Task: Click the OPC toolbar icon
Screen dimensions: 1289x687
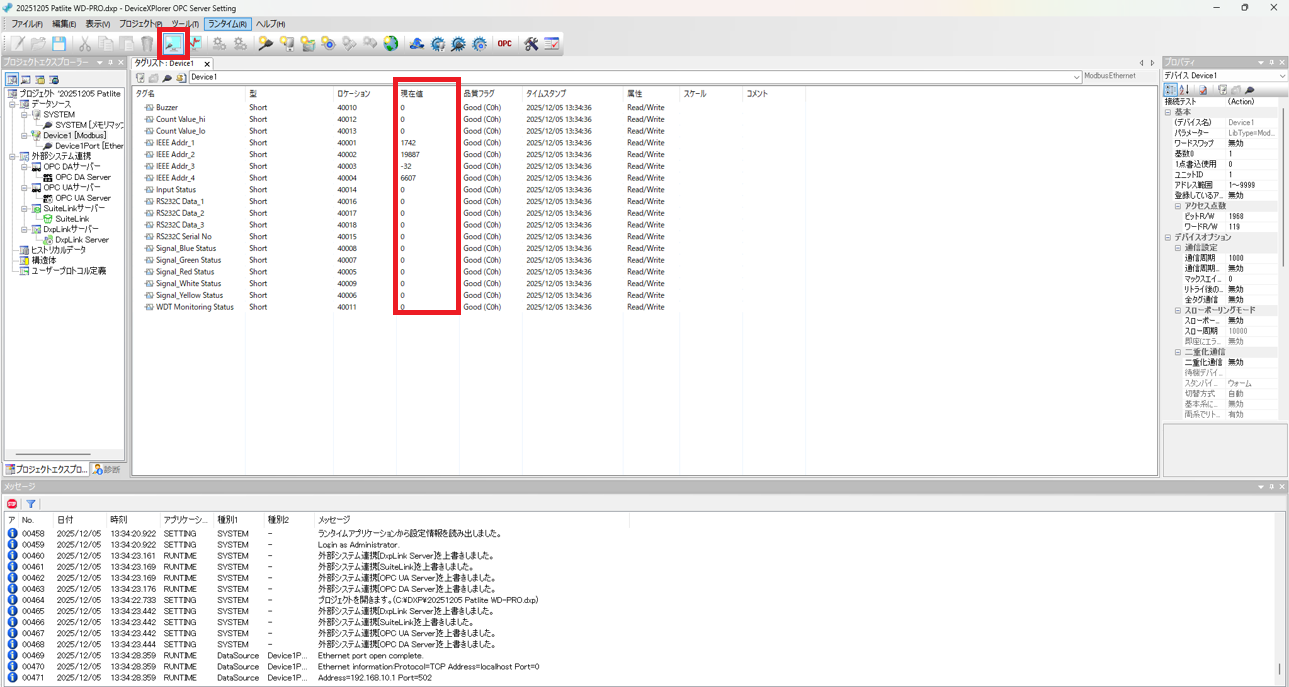Action: (x=504, y=43)
